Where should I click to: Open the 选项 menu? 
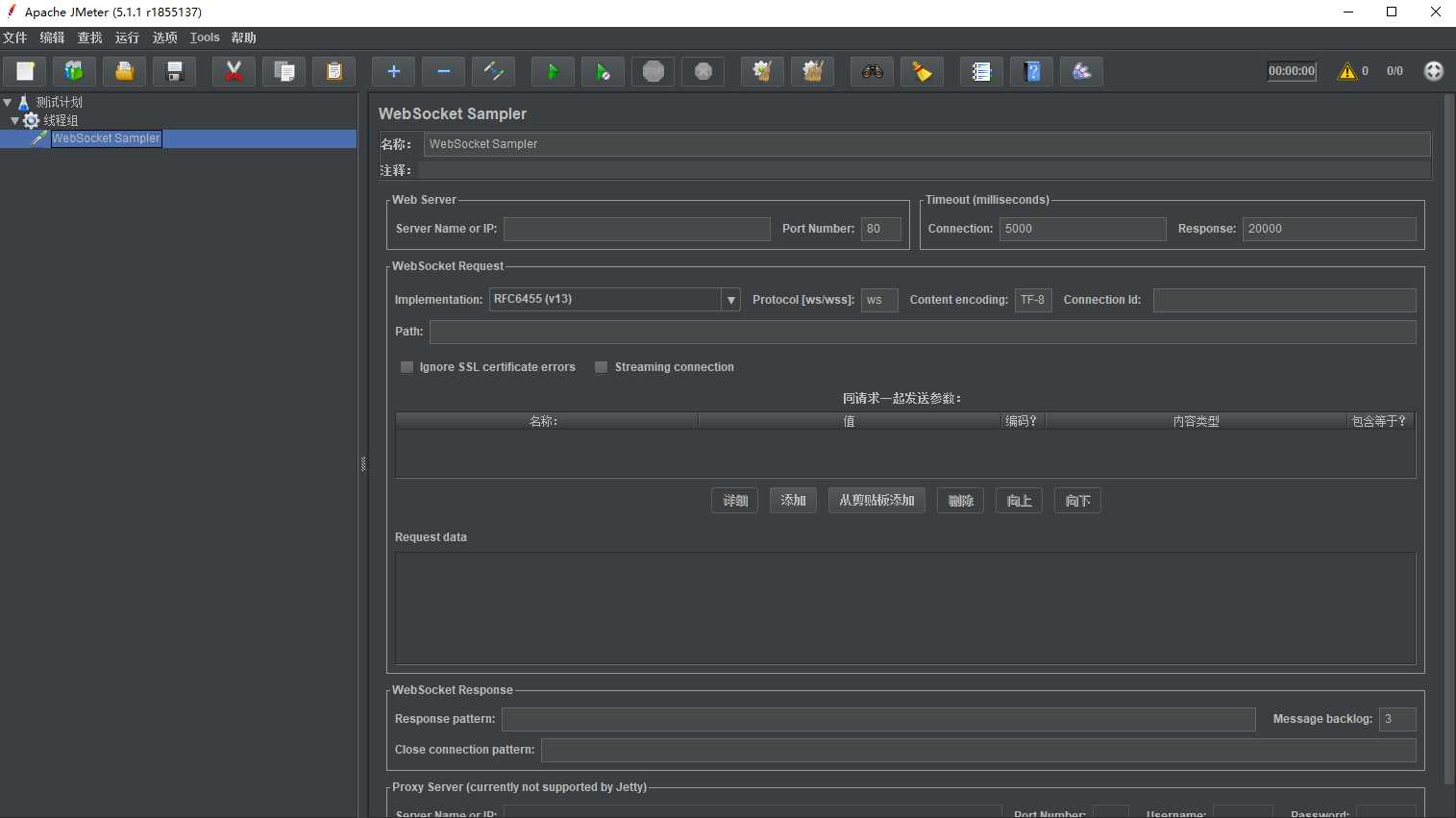(x=165, y=37)
